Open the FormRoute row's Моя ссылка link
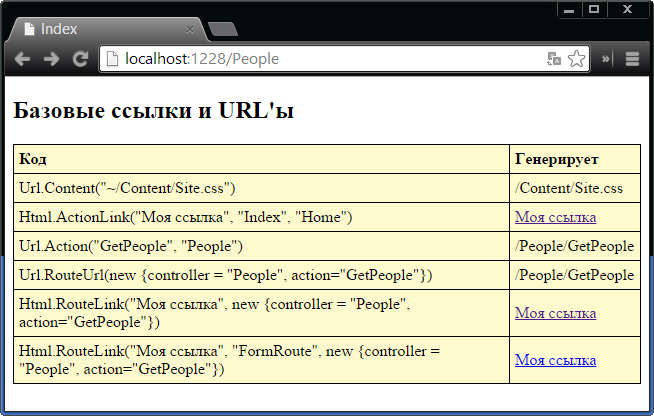Screen dimensions: 654x416 pyautogui.click(x=555, y=360)
